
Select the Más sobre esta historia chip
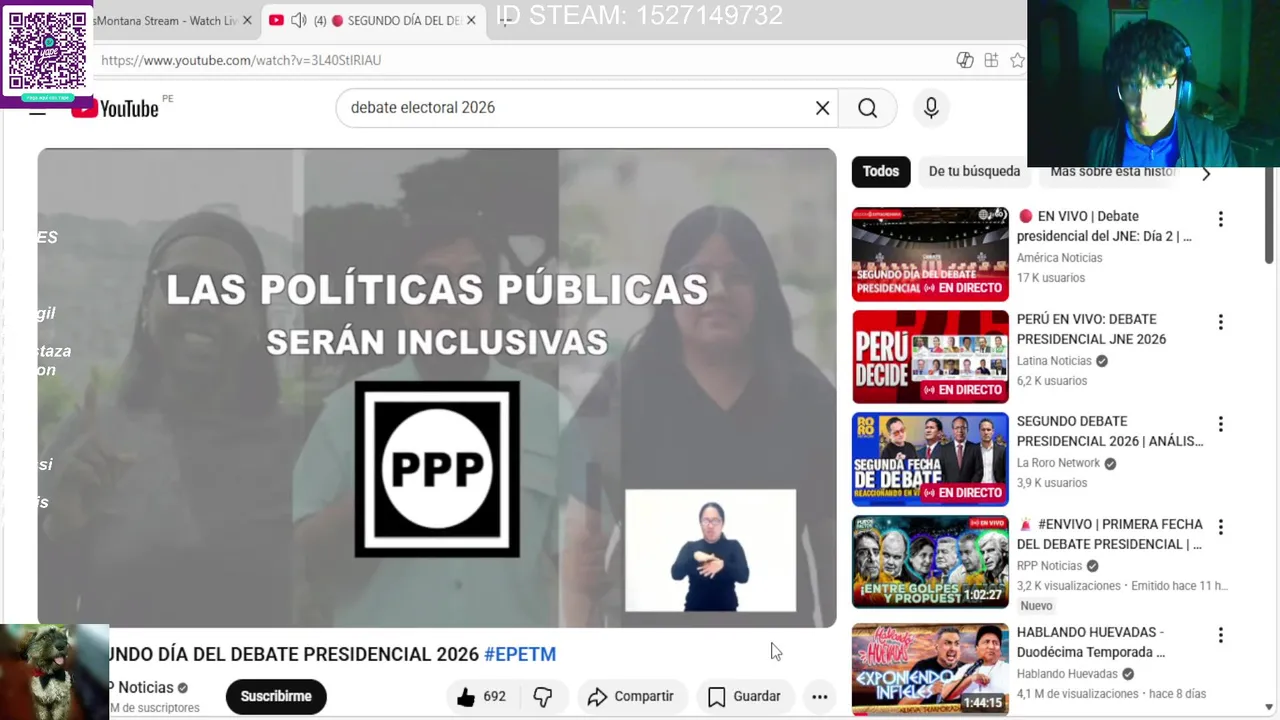(1113, 172)
